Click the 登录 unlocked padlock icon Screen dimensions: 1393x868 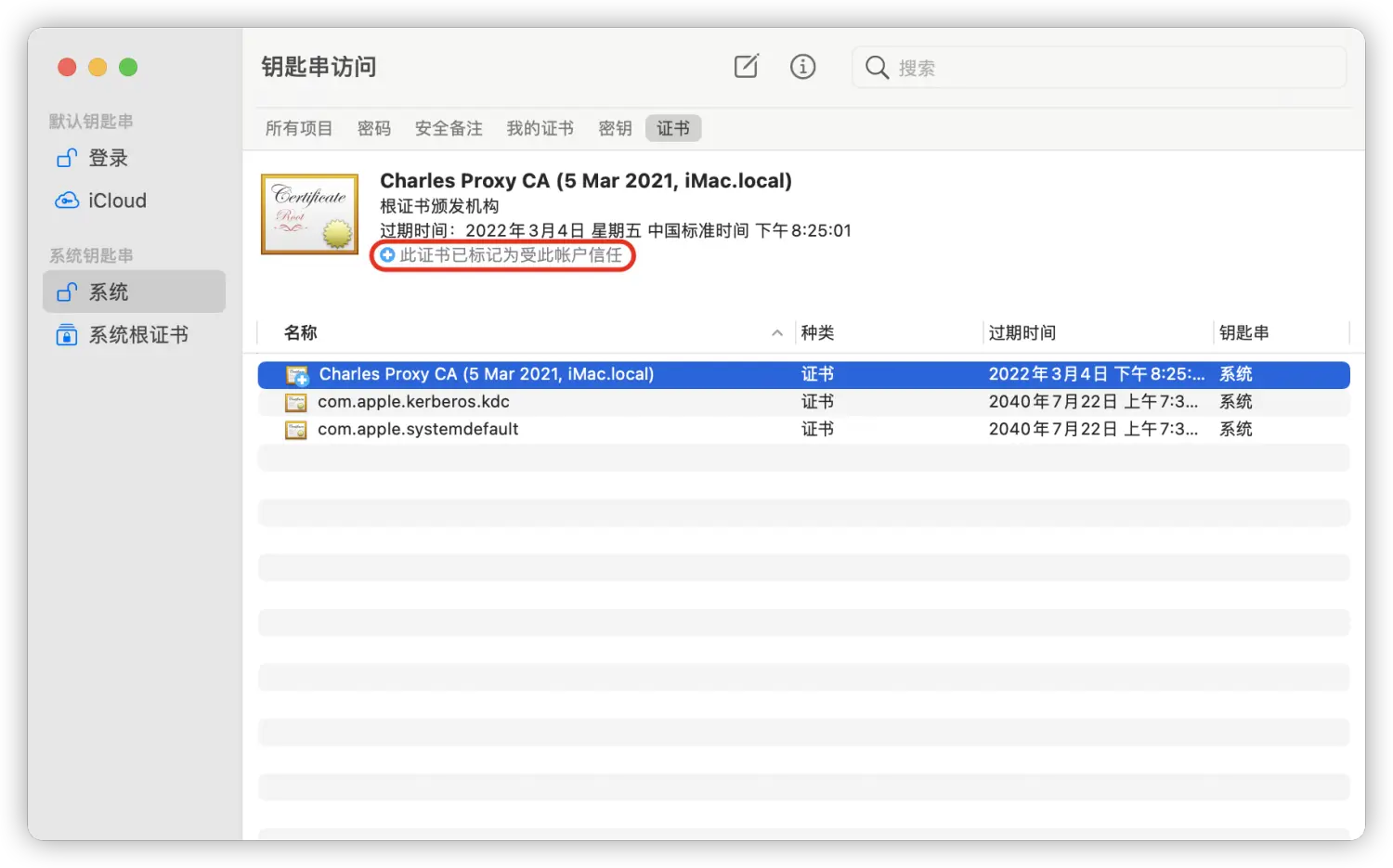point(67,158)
